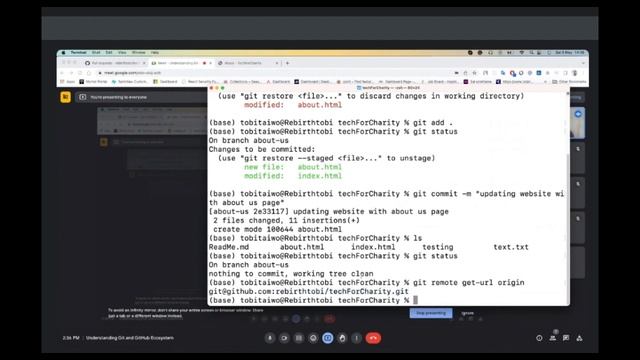Open emoji reactions in Meet toolbar
The width and height of the screenshot is (640, 360).
(x=313, y=338)
